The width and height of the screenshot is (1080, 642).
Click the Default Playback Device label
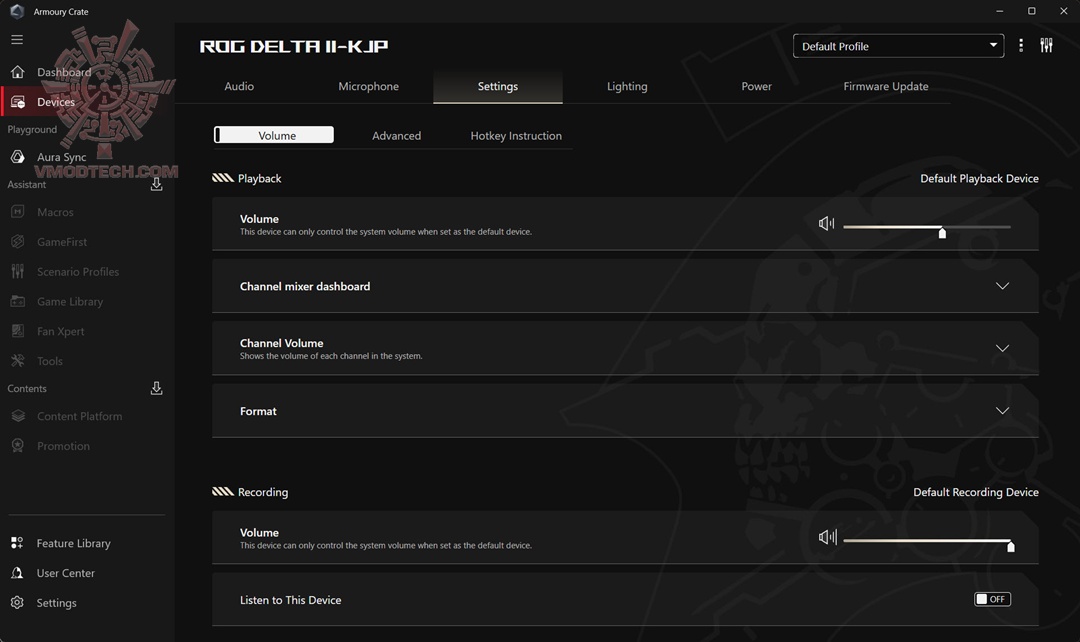pyautogui.click(x=979, y=178)
